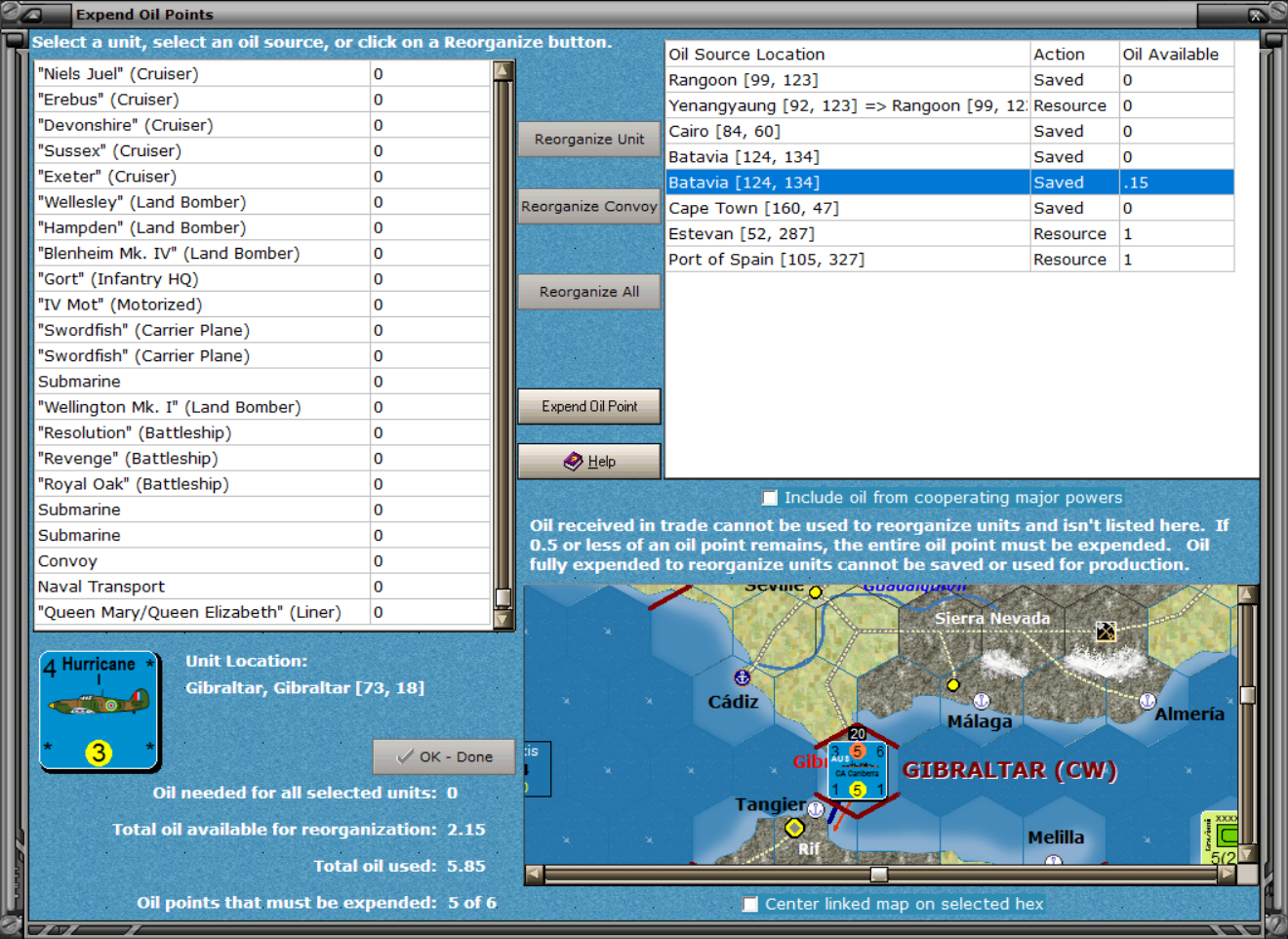Select "IV Mot" (Motorized) row
The width and height of the screenshot is (1288, 939).
(262, 305)
